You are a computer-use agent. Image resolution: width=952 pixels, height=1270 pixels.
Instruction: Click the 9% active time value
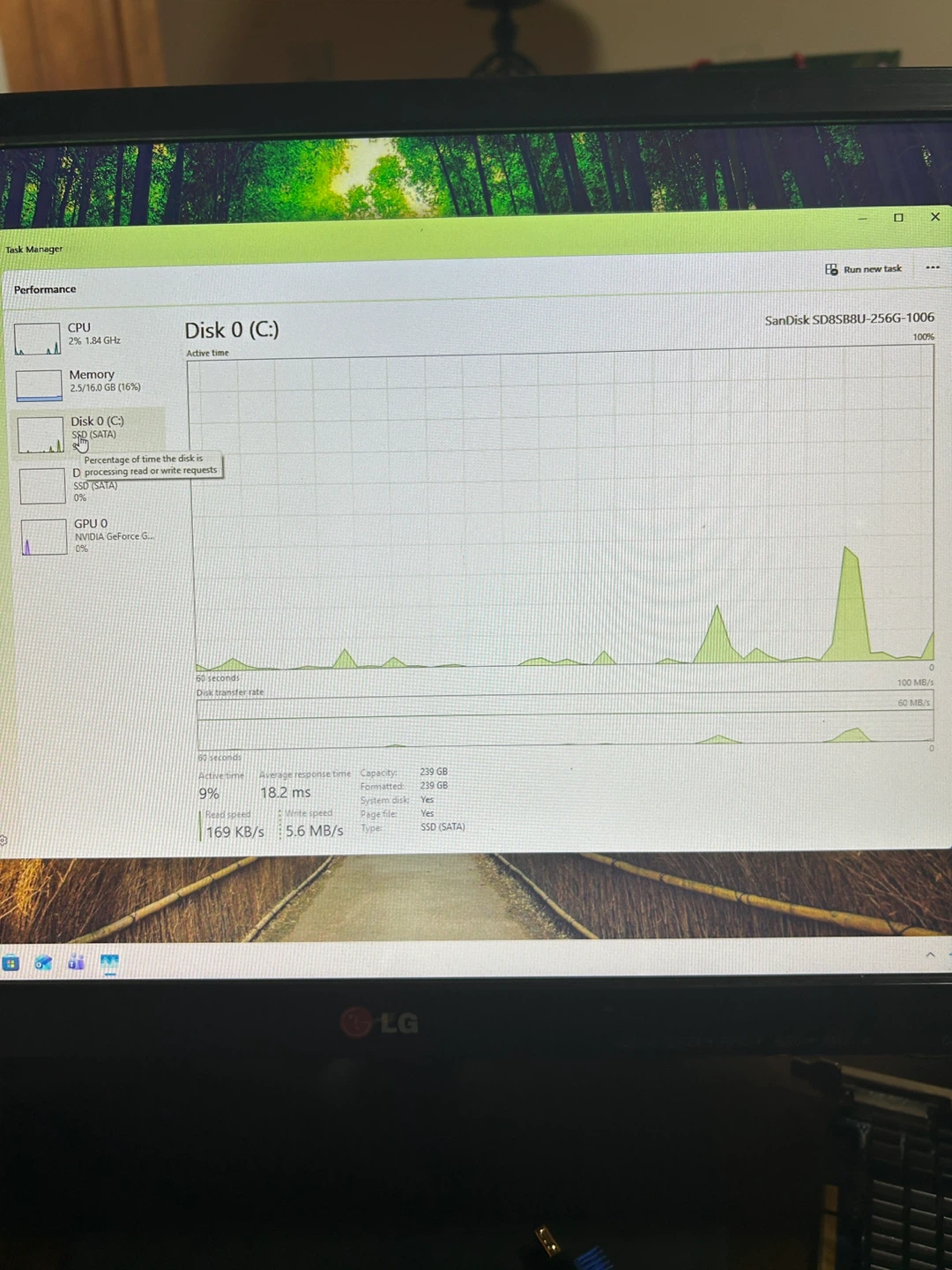click(x=209, y=794)
